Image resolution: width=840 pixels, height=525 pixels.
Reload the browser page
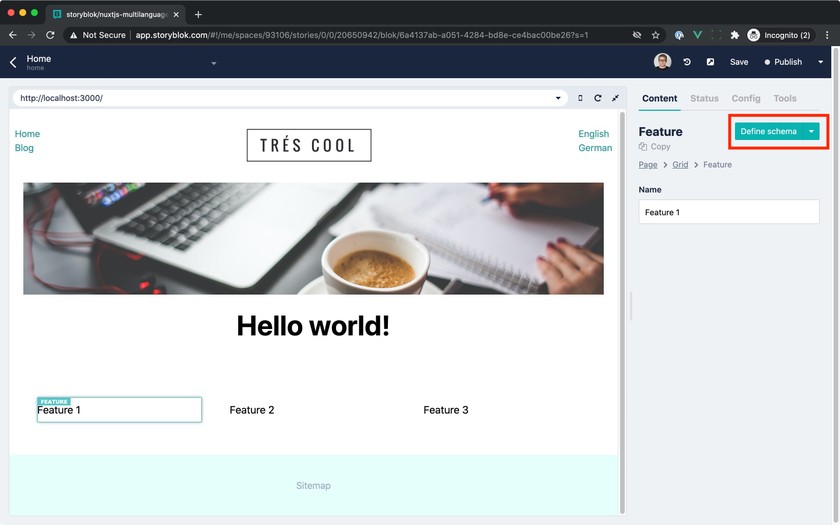tap(50, 35)
